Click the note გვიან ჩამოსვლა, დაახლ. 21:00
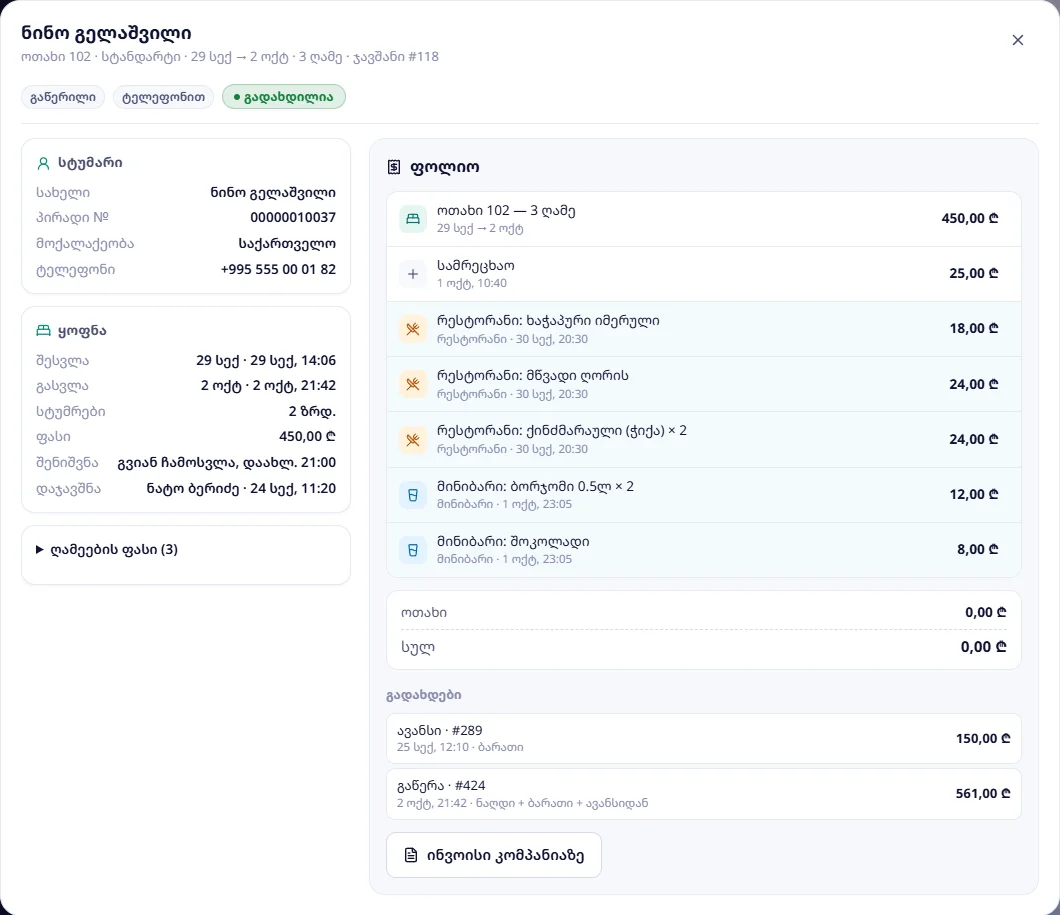The height and width of the screenshot is (915, 1060). pos(226,463)
